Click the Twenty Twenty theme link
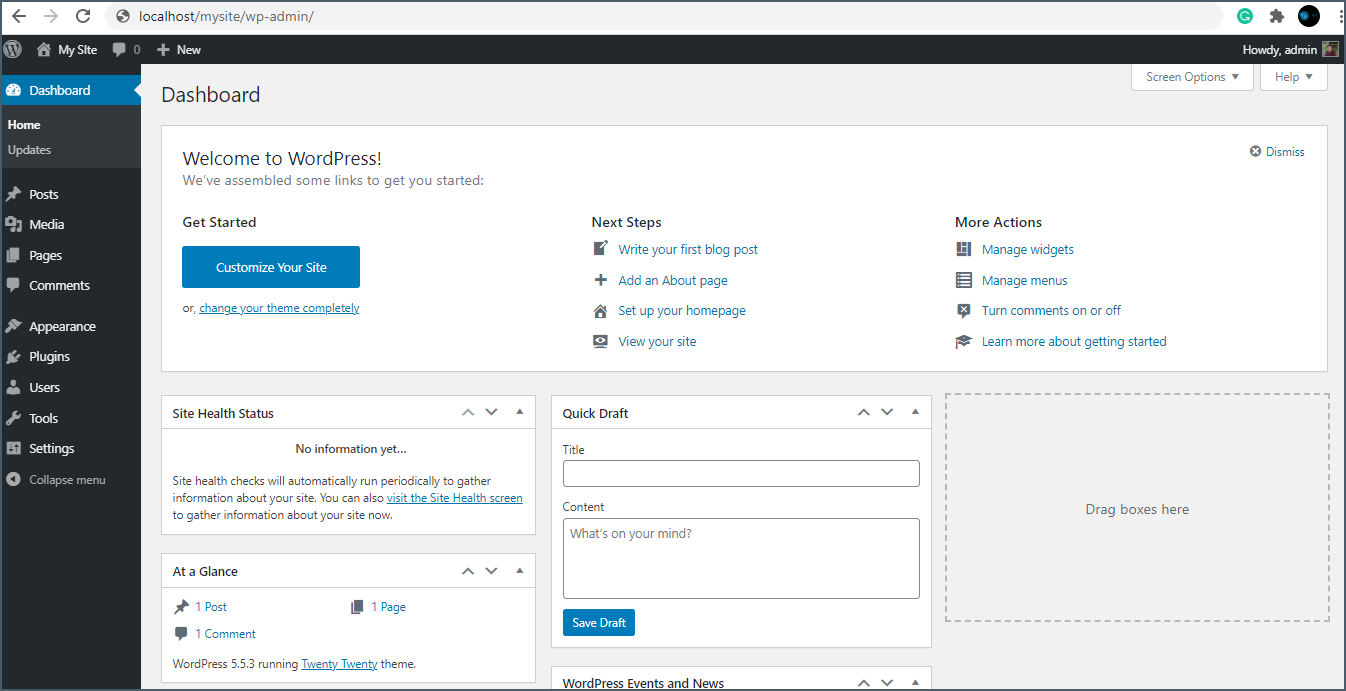This screenshot has width=1346, height=691. pyautogui.click(x=339, y=664)
